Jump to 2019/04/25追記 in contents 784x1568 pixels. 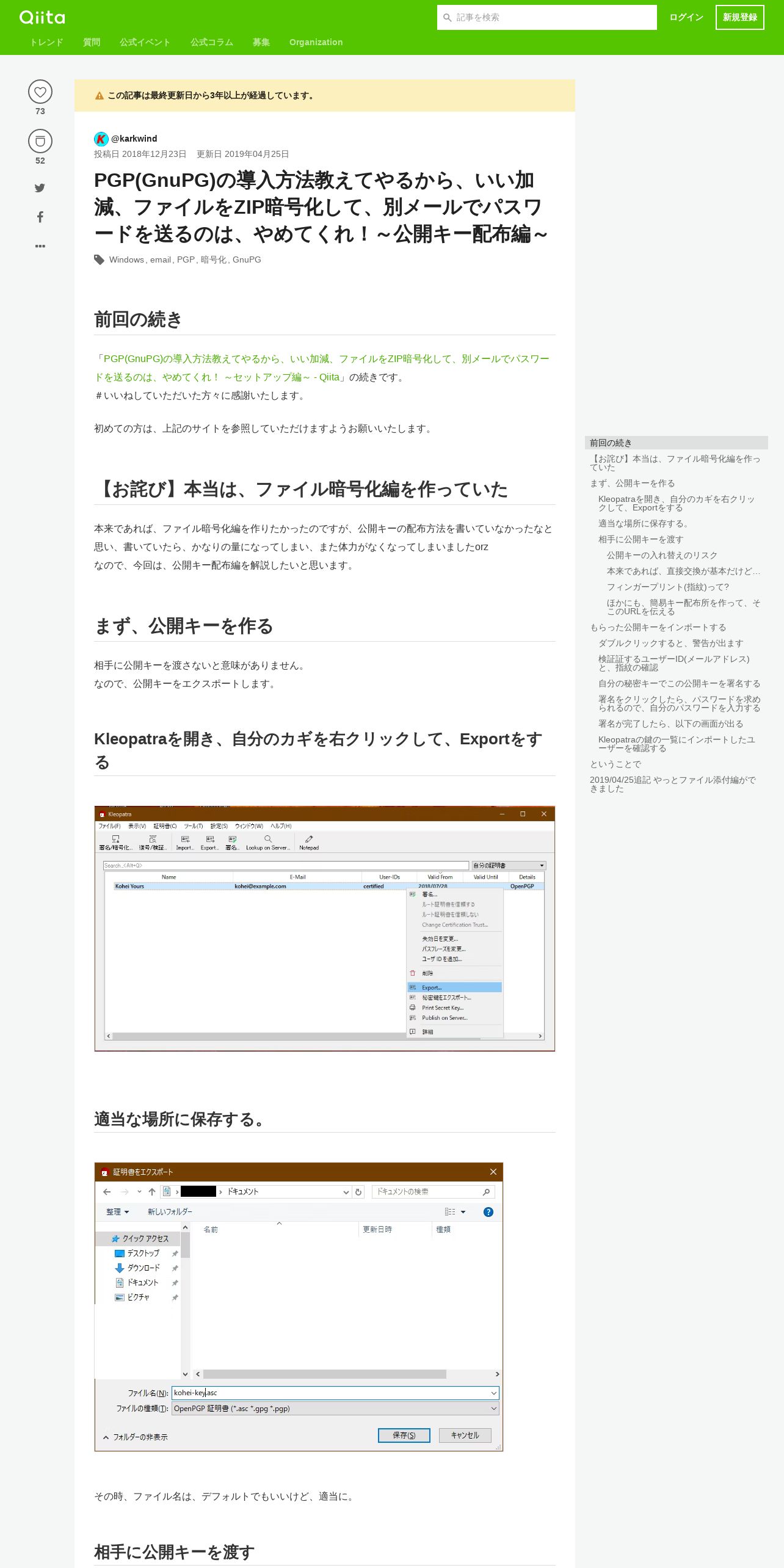point(672,784)
